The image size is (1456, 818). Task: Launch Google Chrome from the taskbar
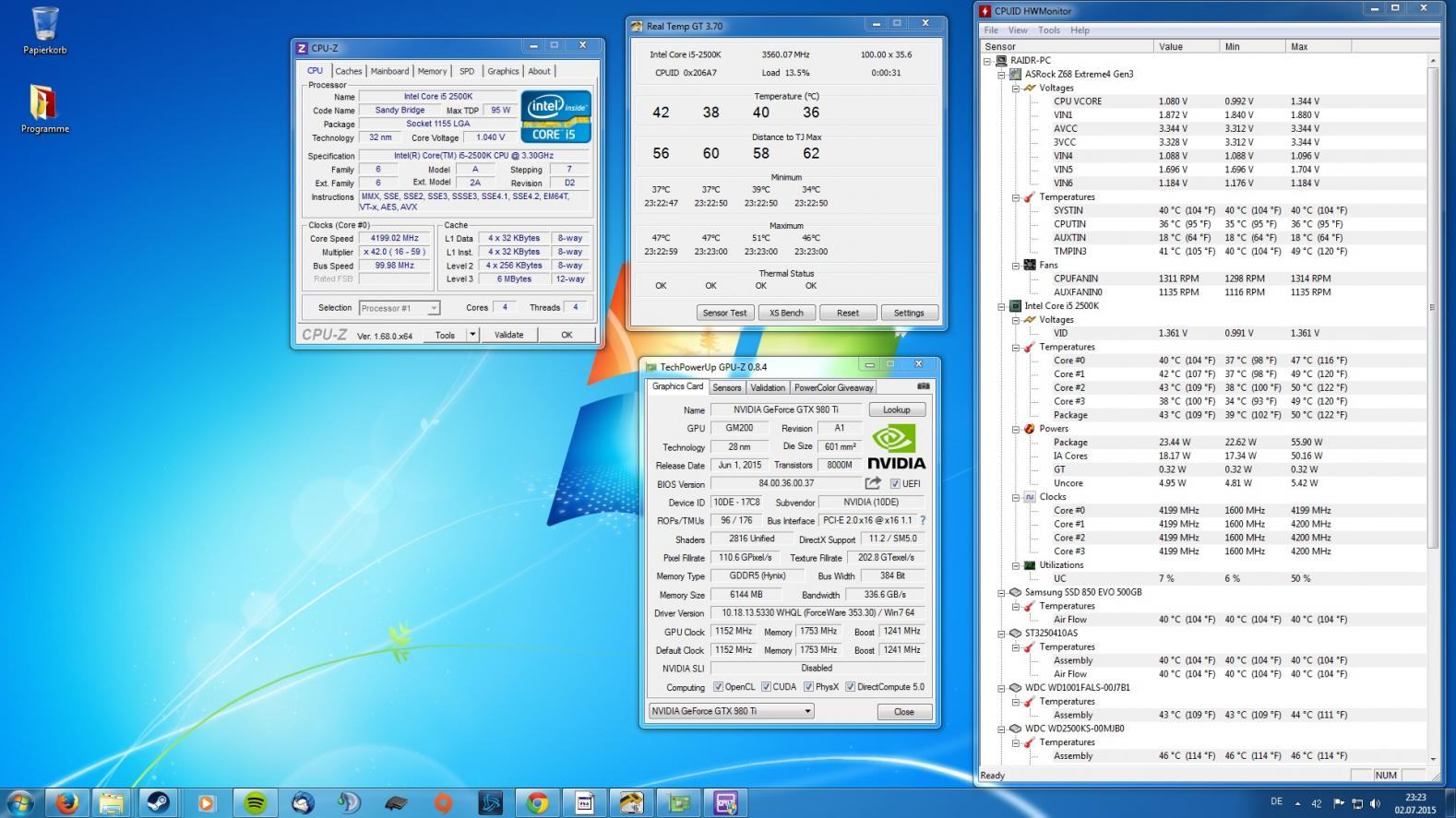click(x=538, y=803)
